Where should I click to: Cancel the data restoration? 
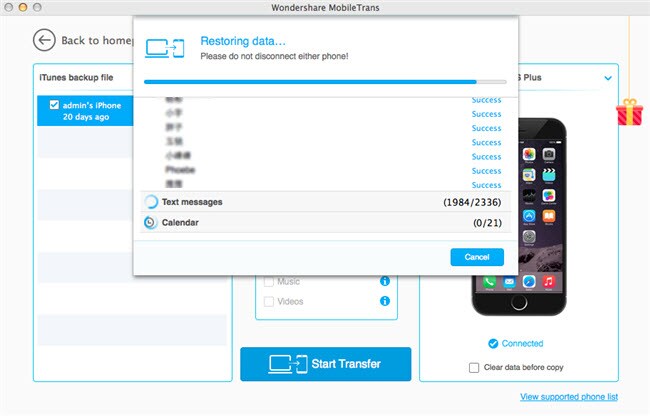477,257
